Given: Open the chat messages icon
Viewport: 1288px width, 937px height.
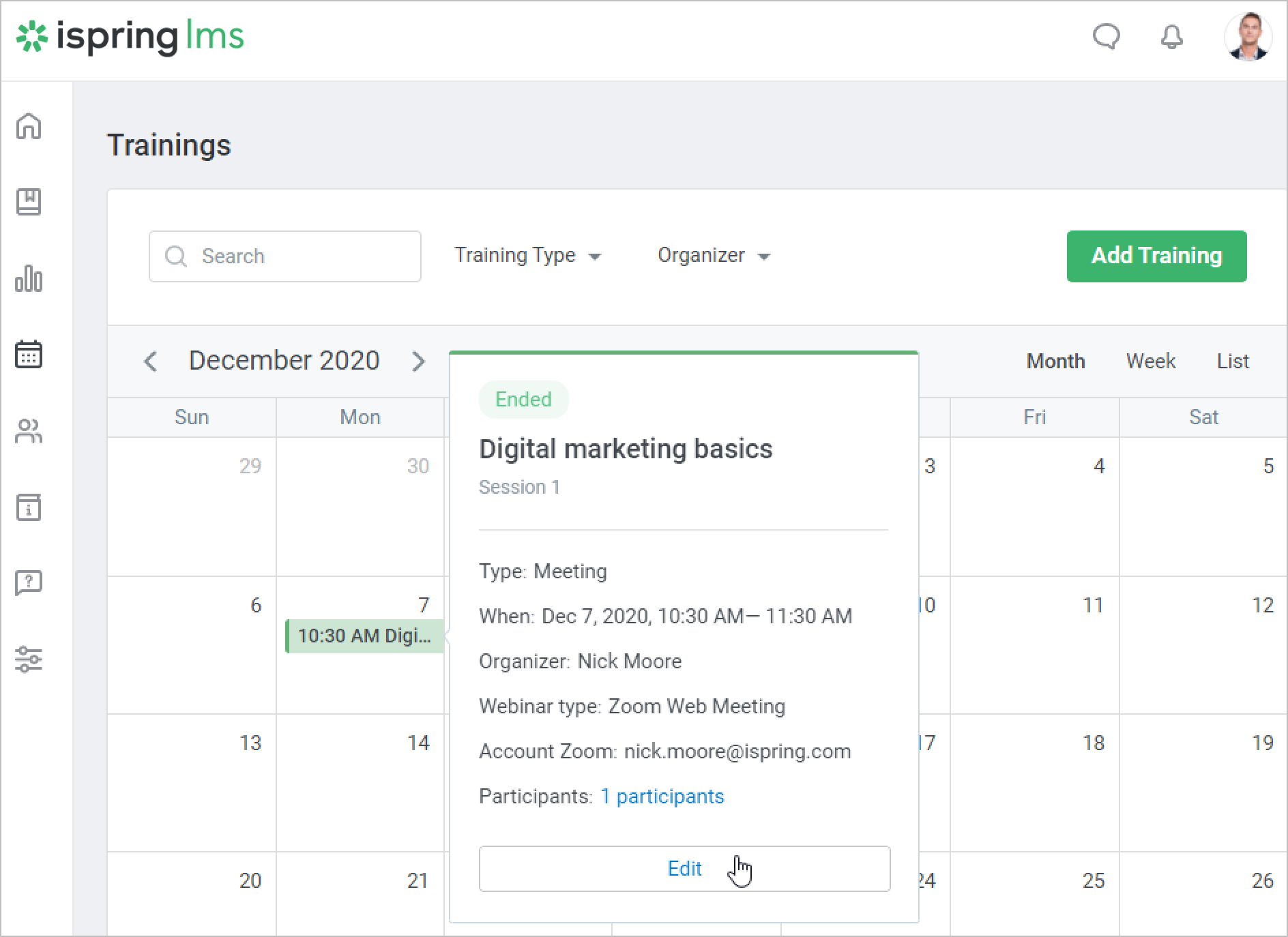Looking at the screenshot, I should coord(1106,37).
